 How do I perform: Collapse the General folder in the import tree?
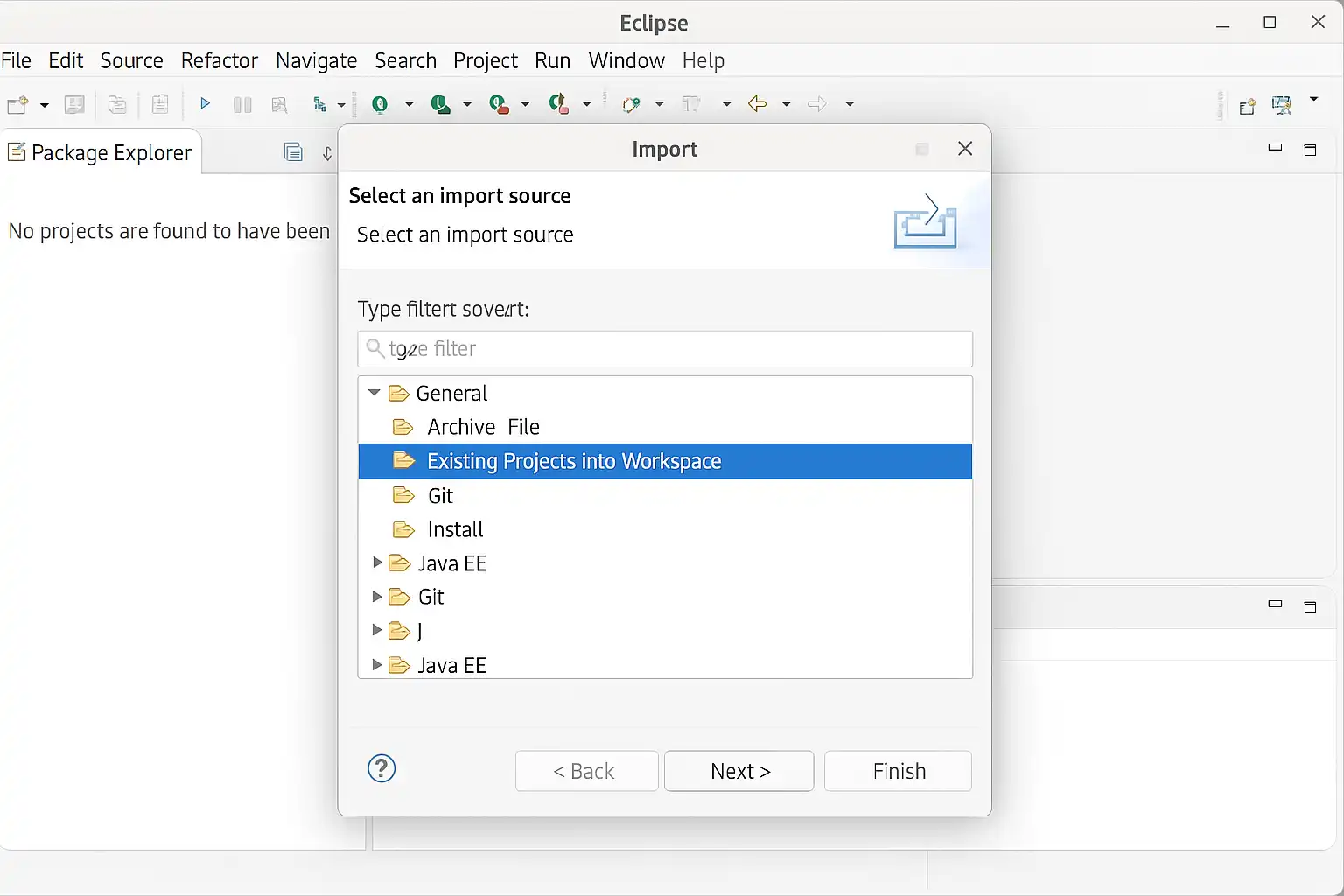374,393
